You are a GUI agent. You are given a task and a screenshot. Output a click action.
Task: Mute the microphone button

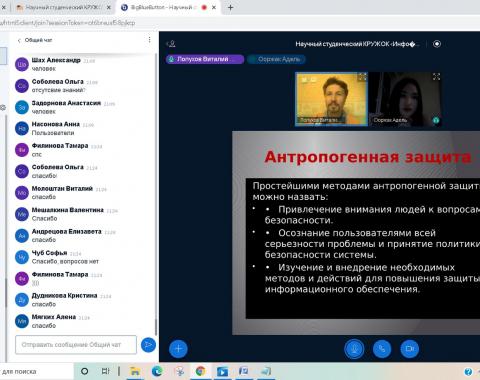click(x=354, y=349)
